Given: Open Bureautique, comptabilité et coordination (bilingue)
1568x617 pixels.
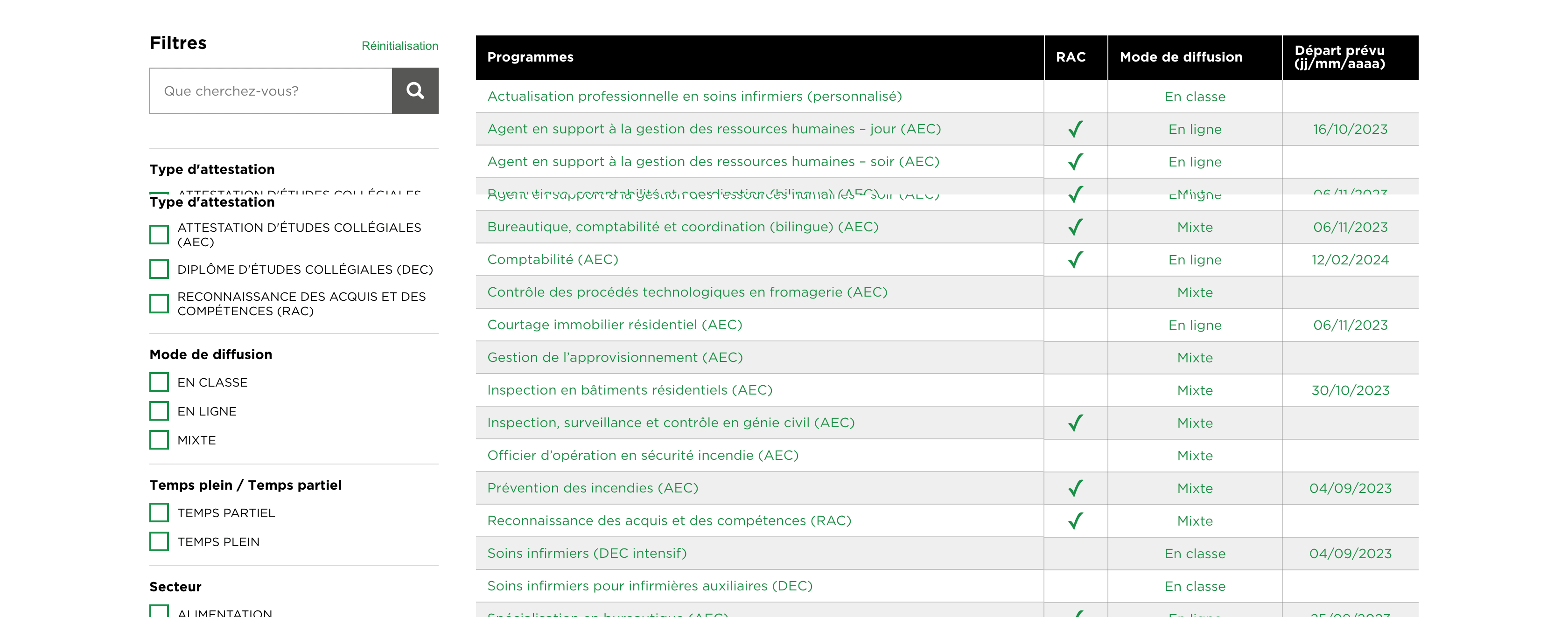Looking at the screenshot, I should pos(683,227).
